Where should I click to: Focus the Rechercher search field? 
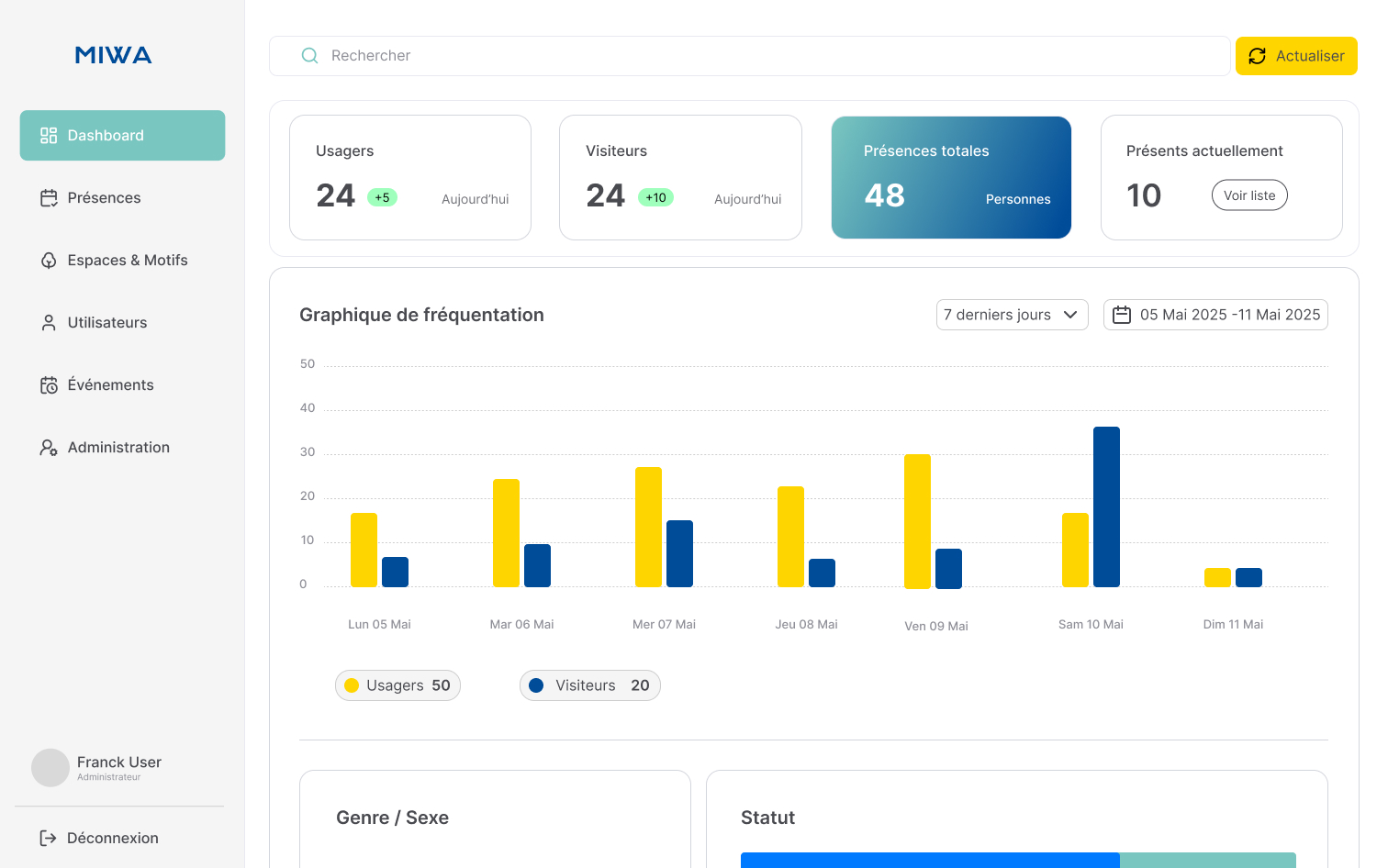[x=762, y=56]
